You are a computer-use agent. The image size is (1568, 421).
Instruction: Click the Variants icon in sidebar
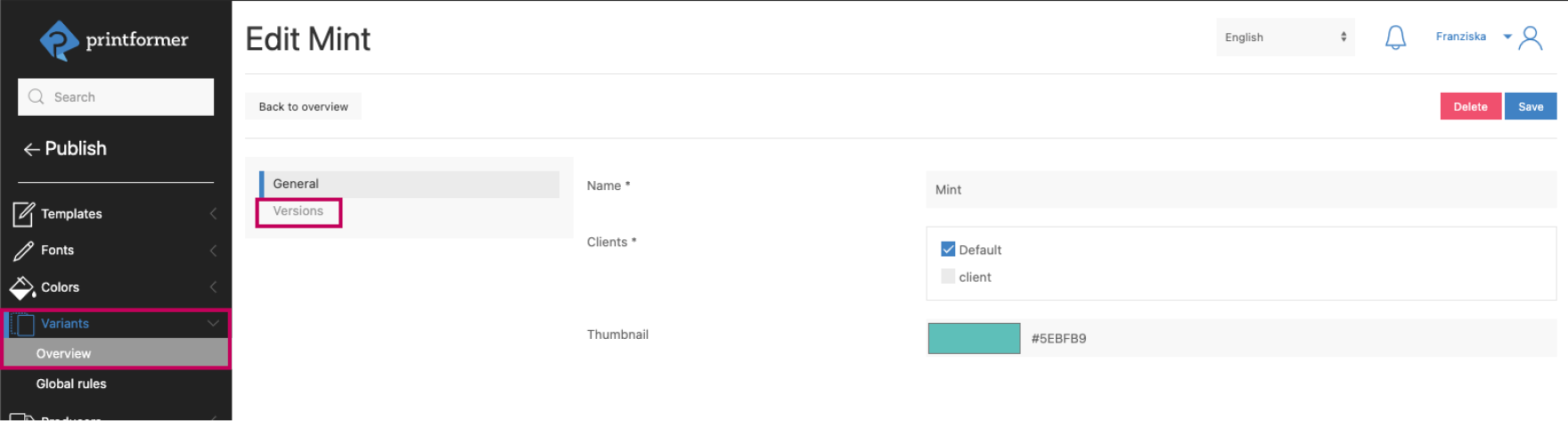[22, 324]
